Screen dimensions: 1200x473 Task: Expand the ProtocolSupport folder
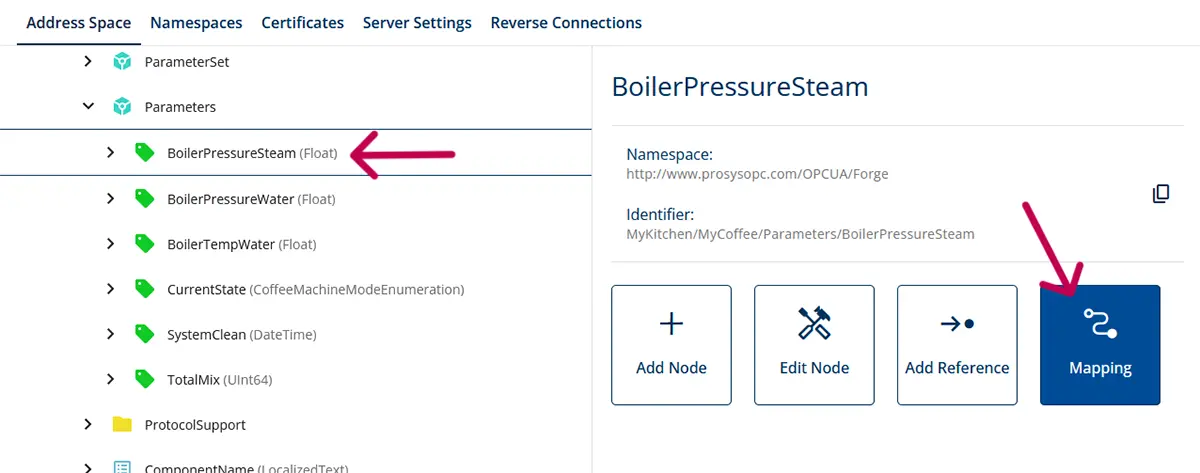[88, 424]
